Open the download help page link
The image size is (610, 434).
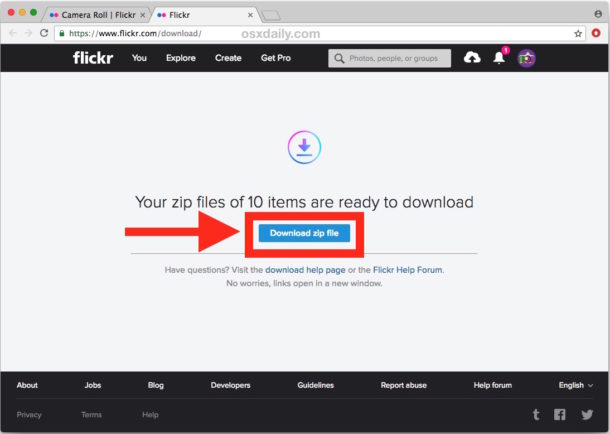tap(305, 270)
